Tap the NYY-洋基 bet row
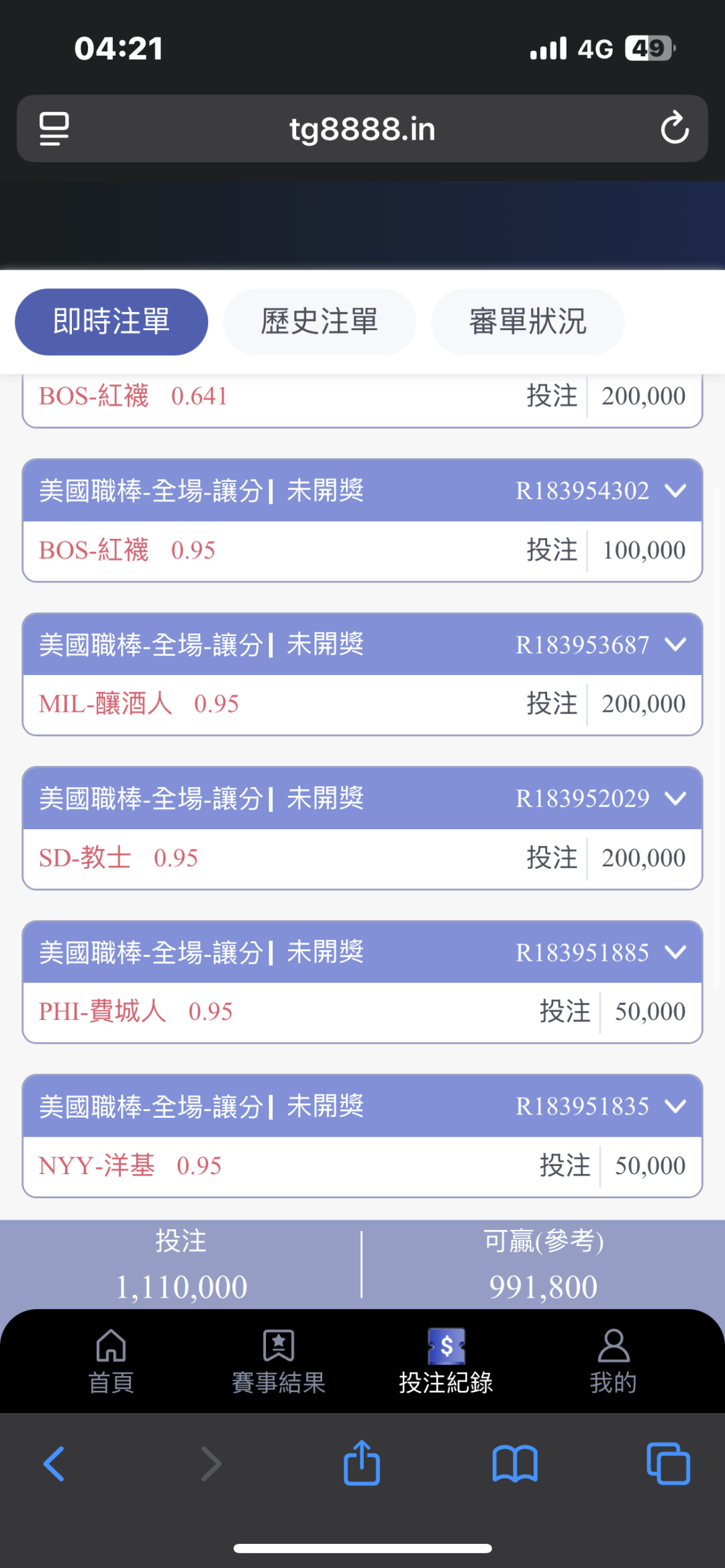 [x=362, y=1166]
